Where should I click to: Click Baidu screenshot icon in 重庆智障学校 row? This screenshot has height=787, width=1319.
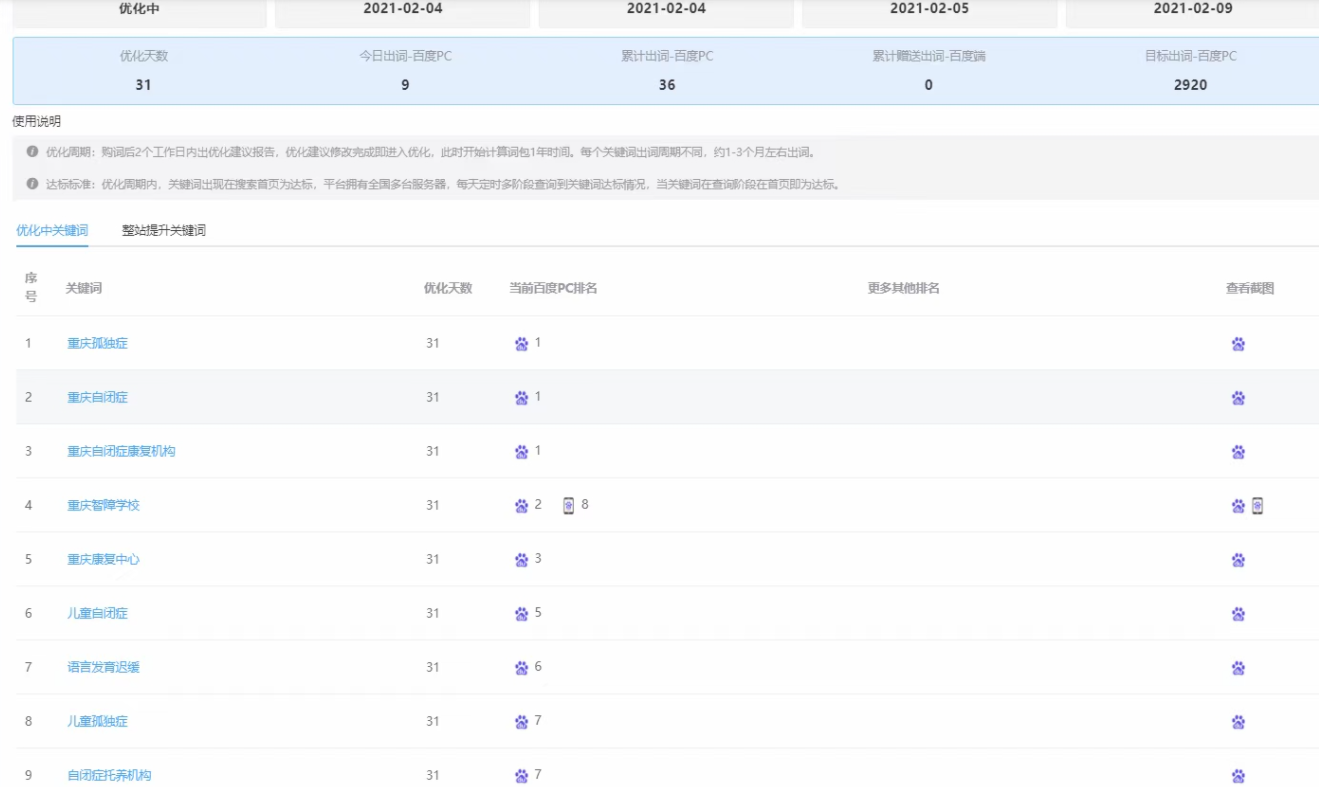1238,506
